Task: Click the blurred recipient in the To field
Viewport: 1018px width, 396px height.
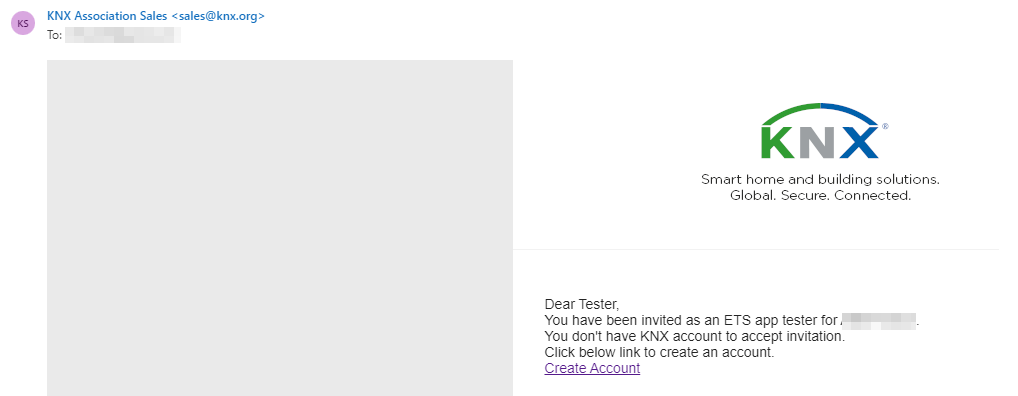Action: click(123, 35)
